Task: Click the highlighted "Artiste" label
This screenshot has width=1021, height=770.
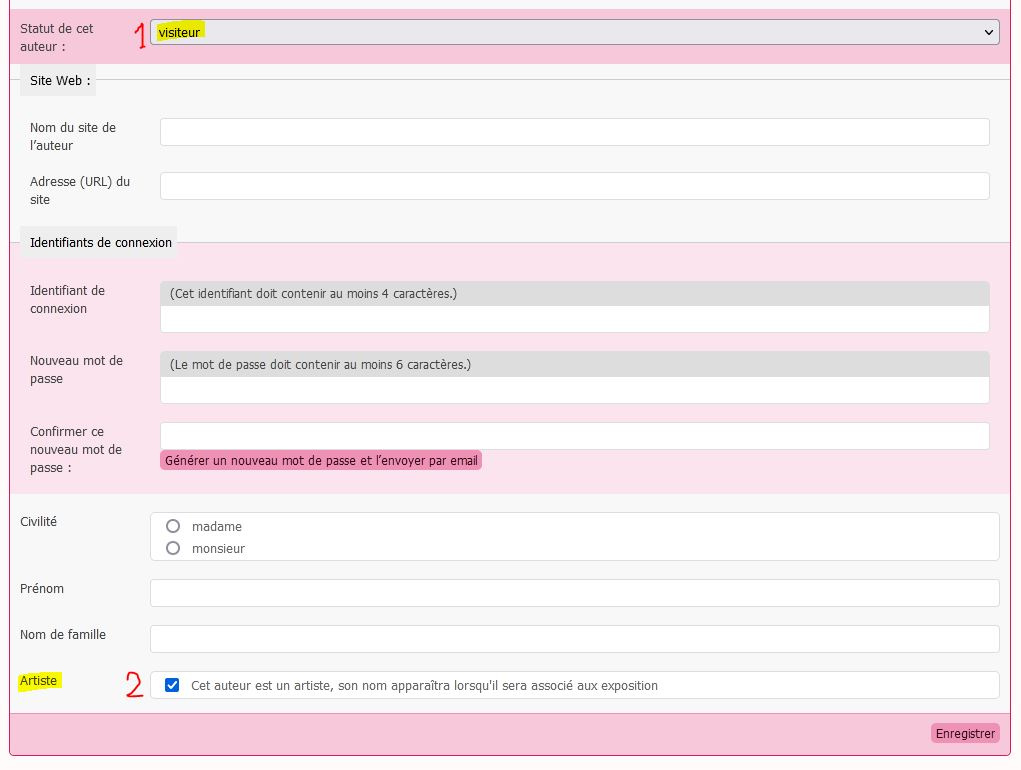Action: coord(39,681)
